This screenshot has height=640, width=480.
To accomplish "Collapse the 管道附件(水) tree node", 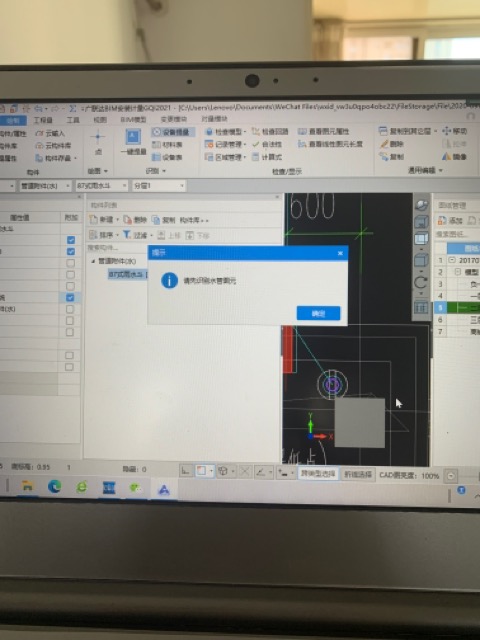I will click(x=93, y=261).
